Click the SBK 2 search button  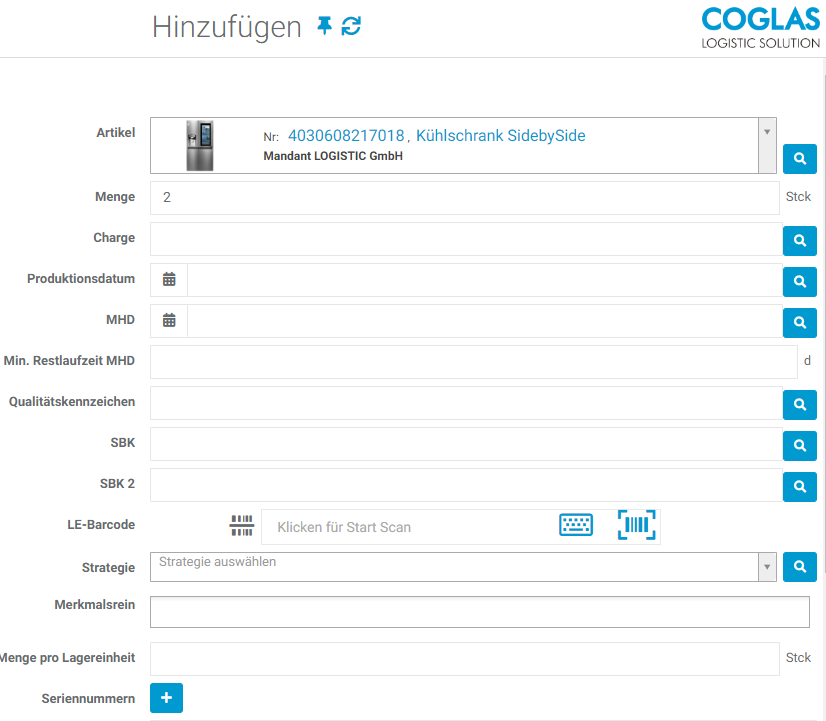pyautogui.click(x=799, y=486)
